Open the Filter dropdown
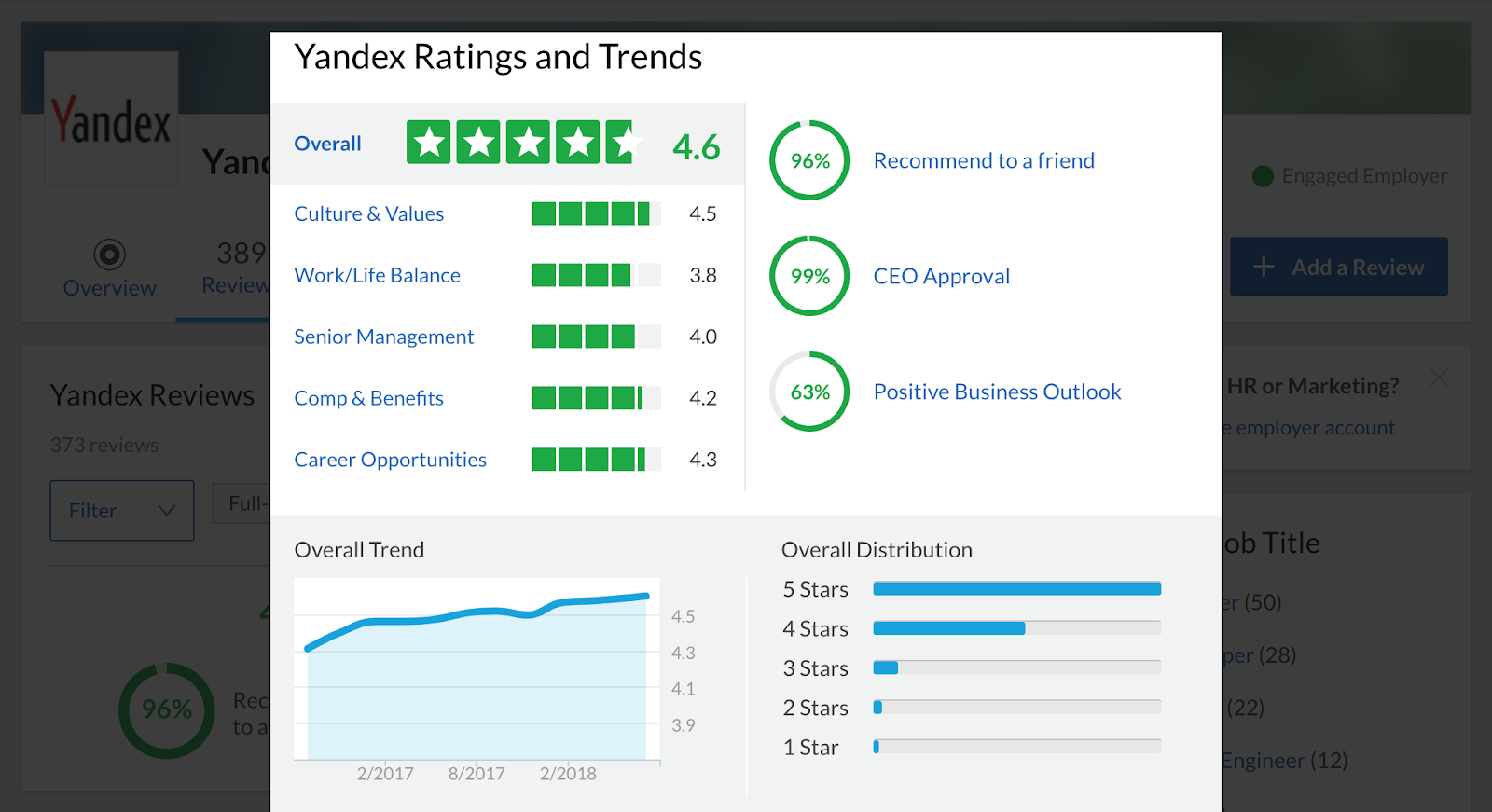Screen dimensions: 1492x812 click(122, 511)
